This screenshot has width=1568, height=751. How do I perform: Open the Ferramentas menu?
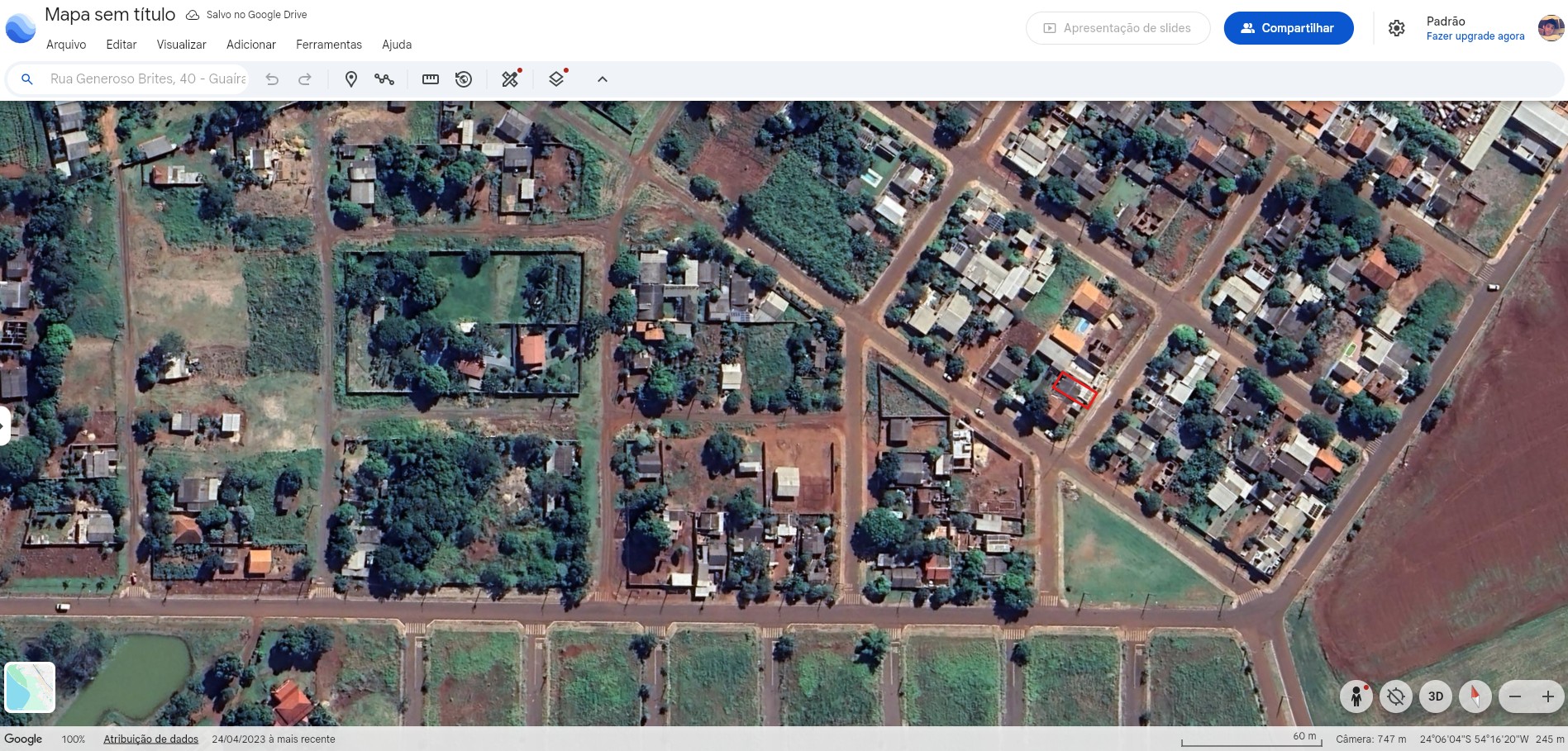click(329, 45)
